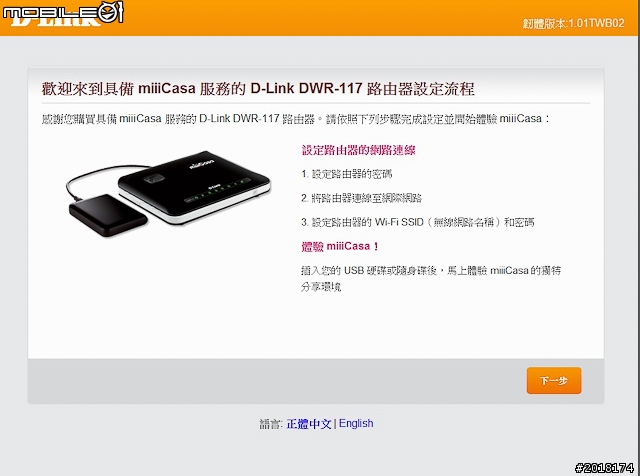640x476 pixels.
Task: Click the miiiCasa logo on the router
Action: pos(202,163)
